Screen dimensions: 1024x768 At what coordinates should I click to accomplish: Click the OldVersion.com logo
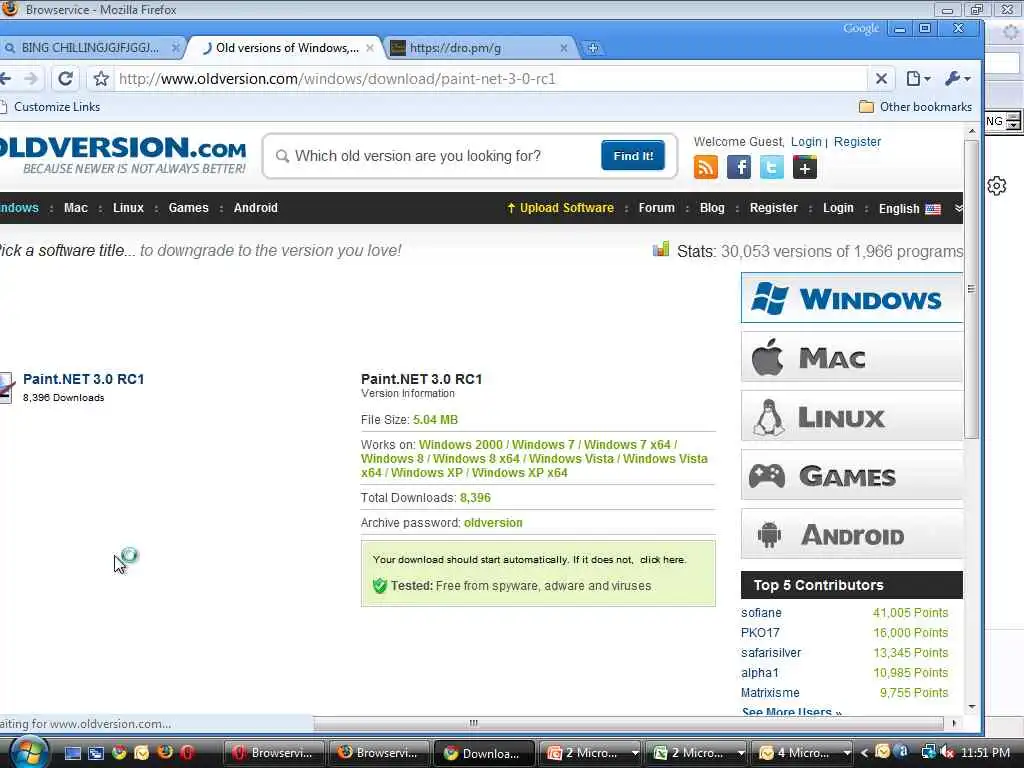pyautogui.click(x=123, y=155)
